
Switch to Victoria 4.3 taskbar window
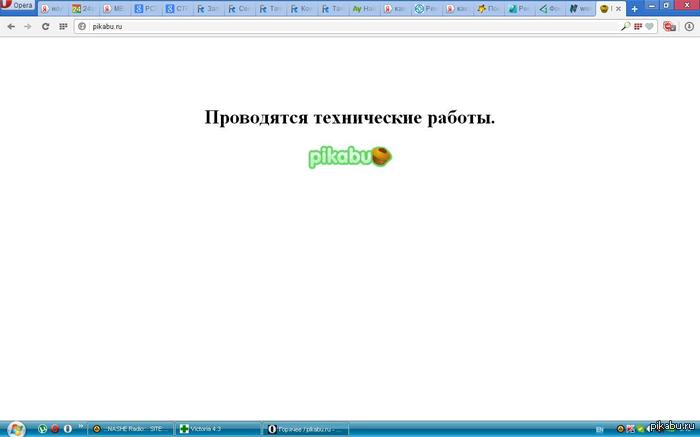click(x=216, y=428)
